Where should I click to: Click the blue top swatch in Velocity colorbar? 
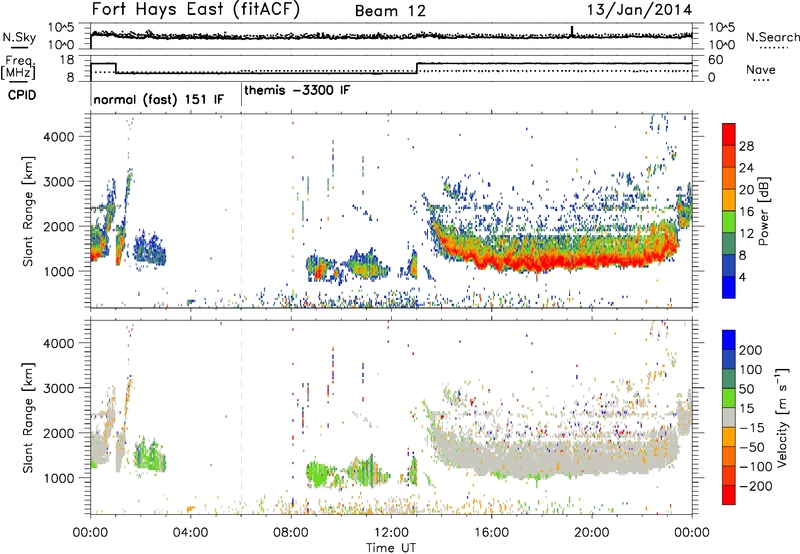729,340
